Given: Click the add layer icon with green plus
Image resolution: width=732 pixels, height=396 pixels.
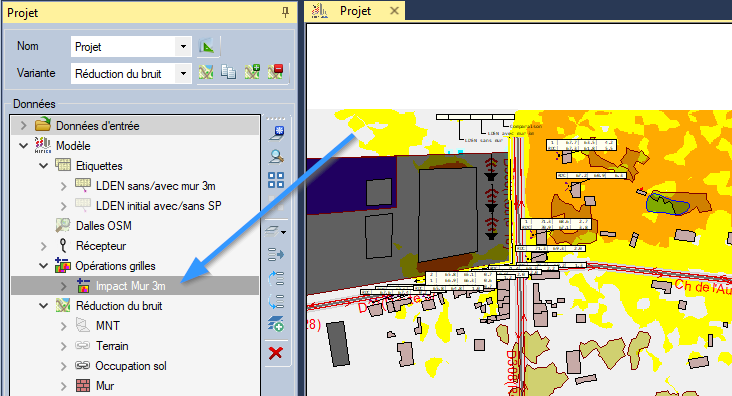Looking at the screenshot, I should point(276,324).
